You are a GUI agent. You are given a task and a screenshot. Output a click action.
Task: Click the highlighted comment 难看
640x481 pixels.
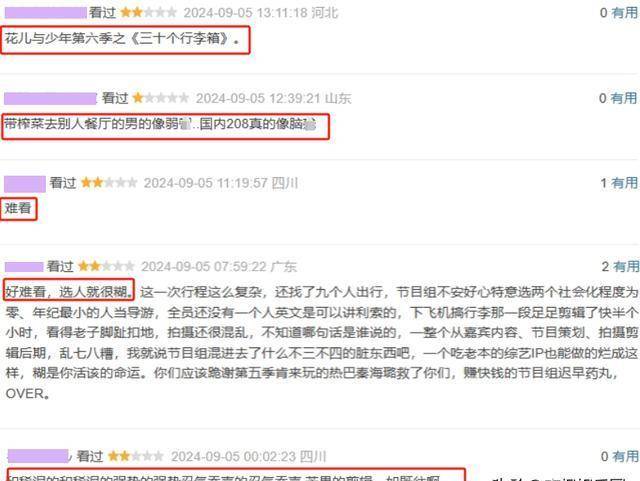[x=18, y=208]
